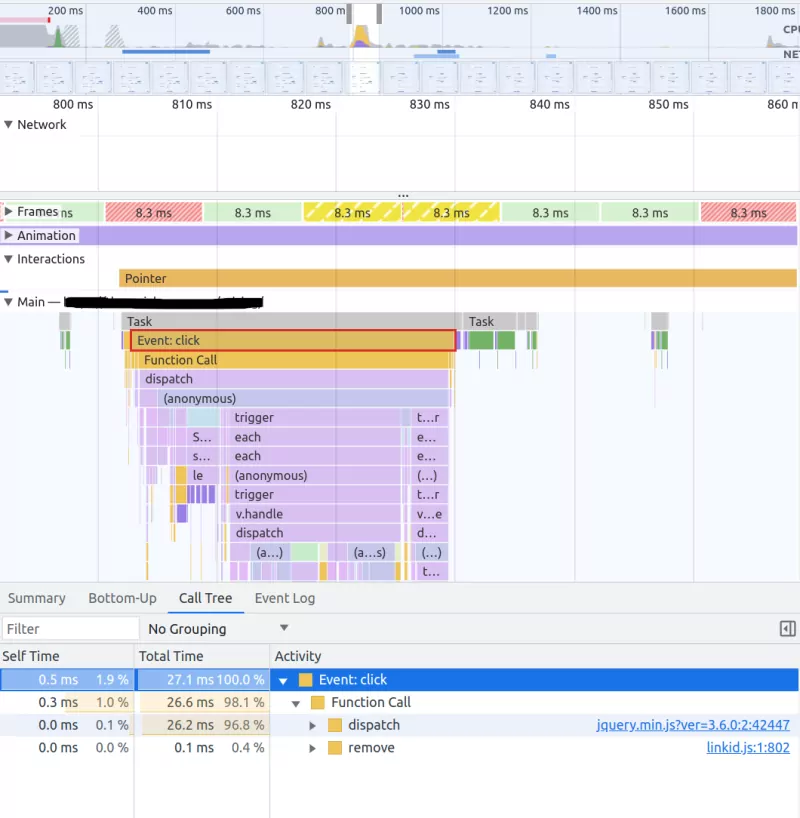Switch to the Summary tab
The image size is (800, 818).
click(36, 598)
